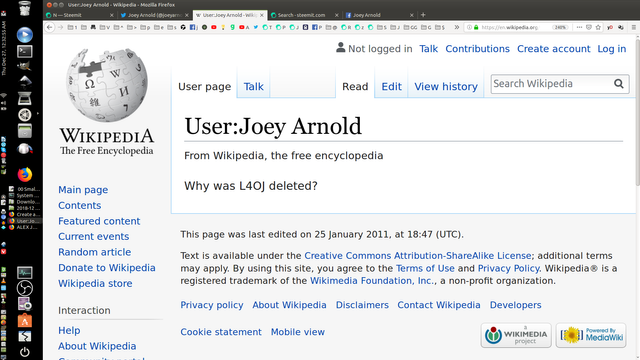Open bookmark folder labeled $

[x=440, y=27]
